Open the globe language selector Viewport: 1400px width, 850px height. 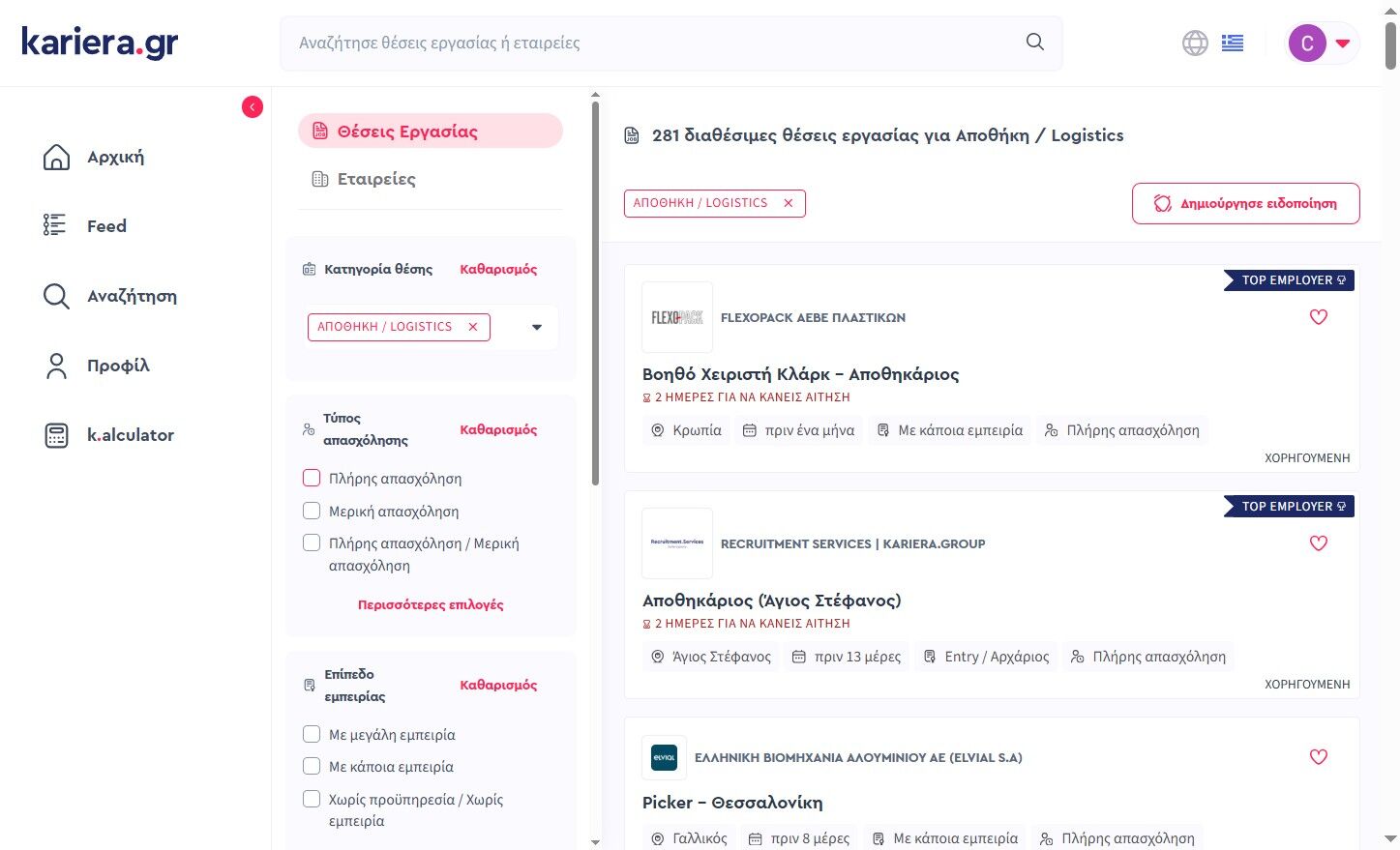pyautogui.click(x=1195, y=43)
